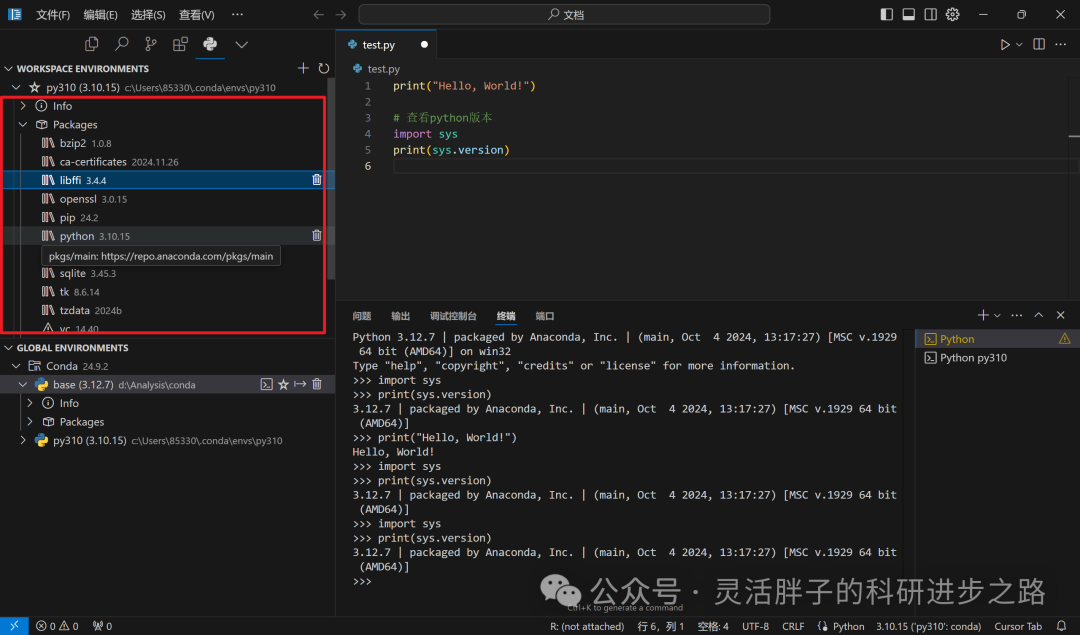Maximize the panel with up chevron

pos(1039,315)
